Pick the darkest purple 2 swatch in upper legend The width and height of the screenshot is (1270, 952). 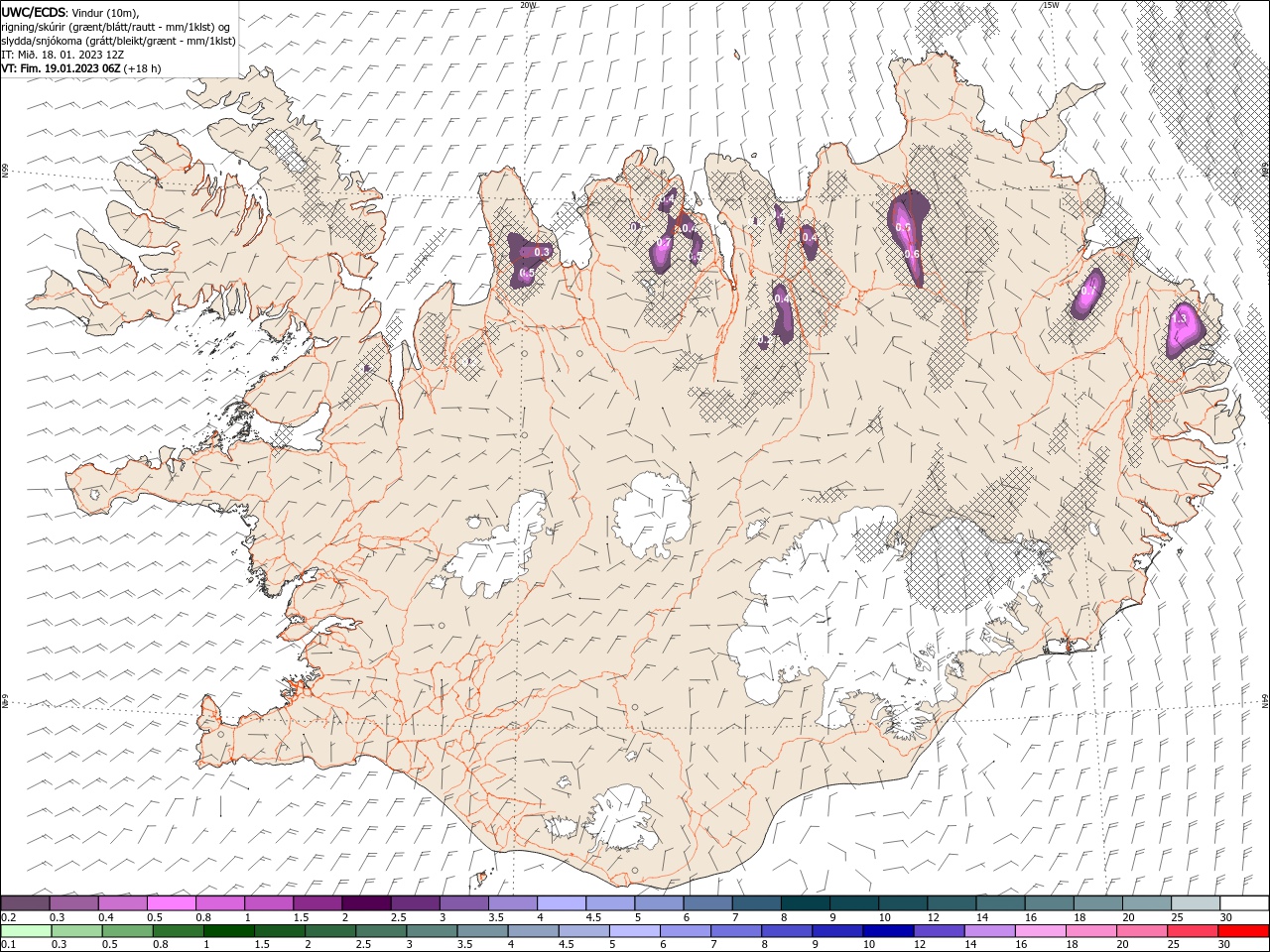(x=365, y=902)
